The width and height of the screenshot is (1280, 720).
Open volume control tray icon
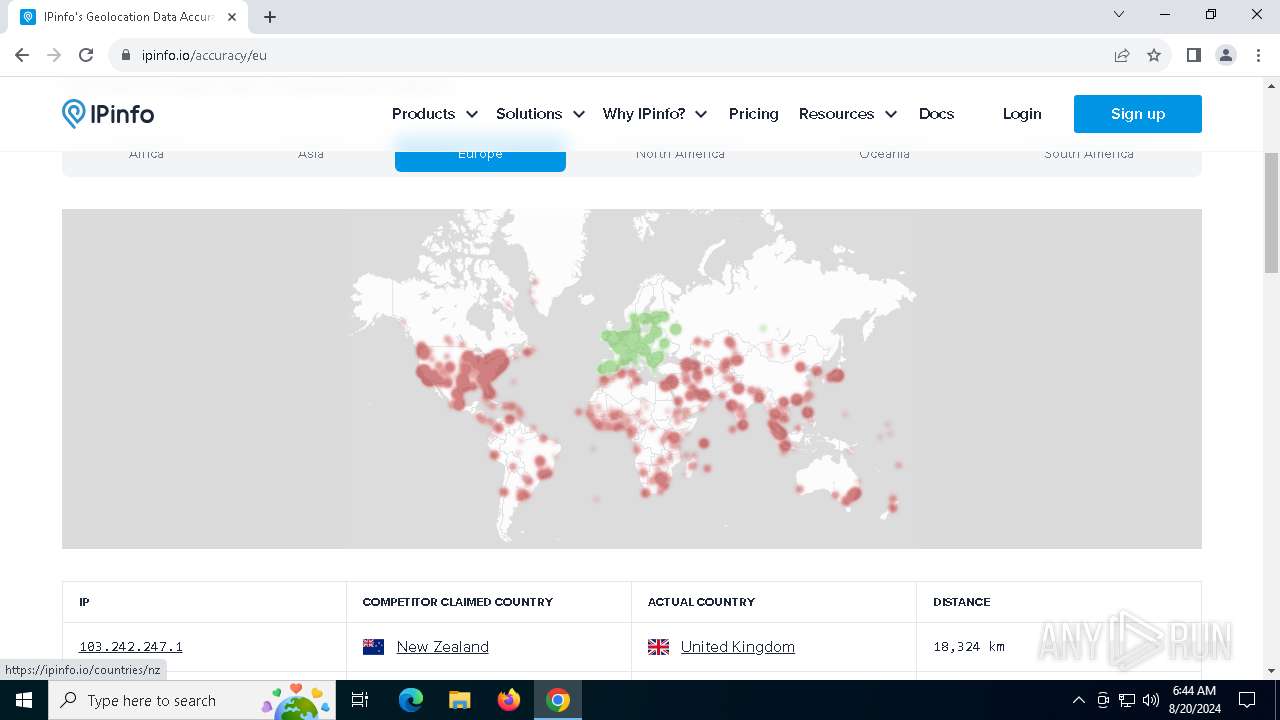point(1150,700)
